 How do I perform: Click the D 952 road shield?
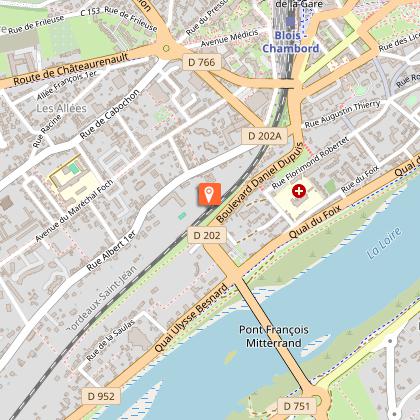coord(101,396)
